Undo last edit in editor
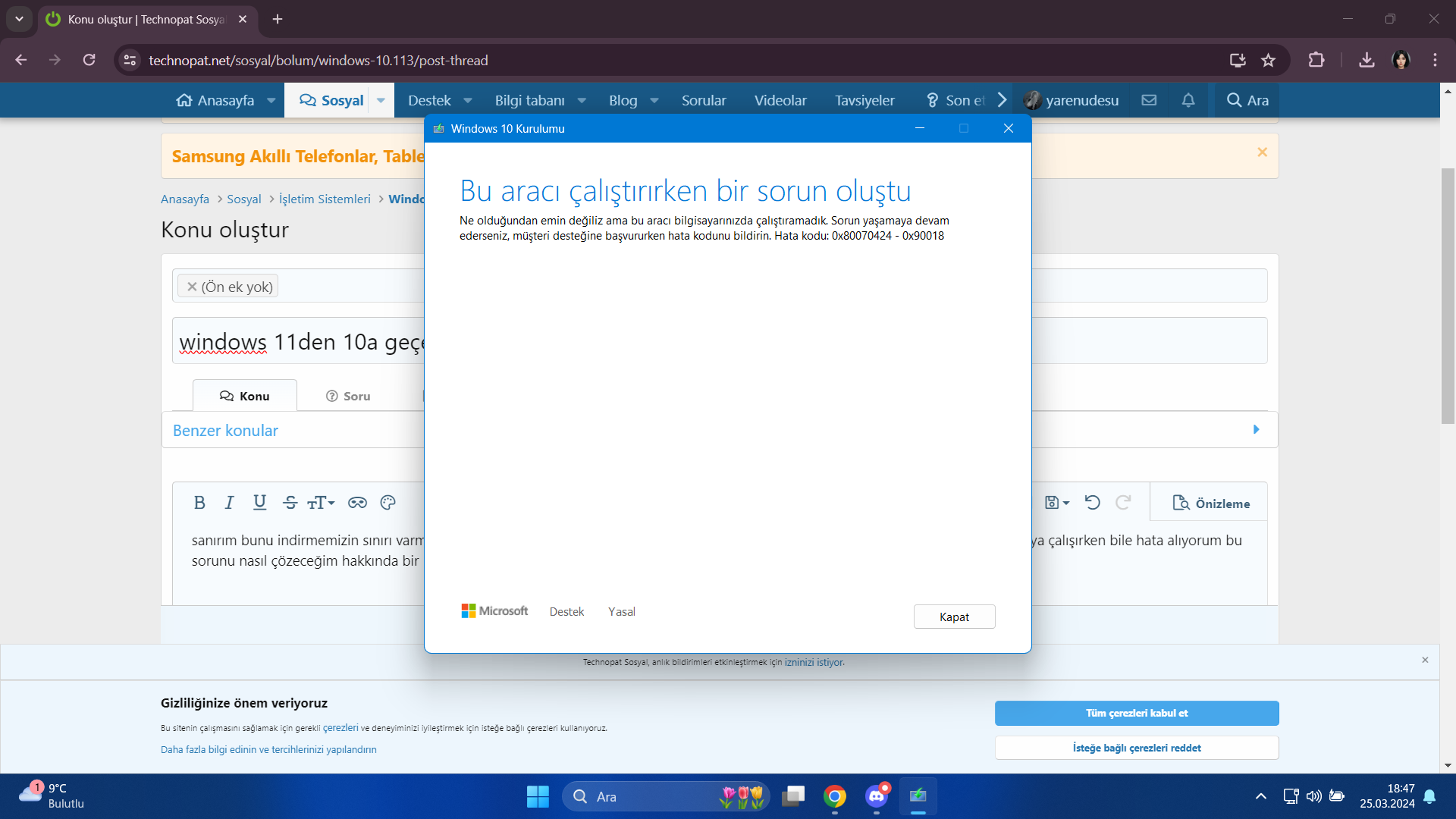 [x=1092, y=503]
